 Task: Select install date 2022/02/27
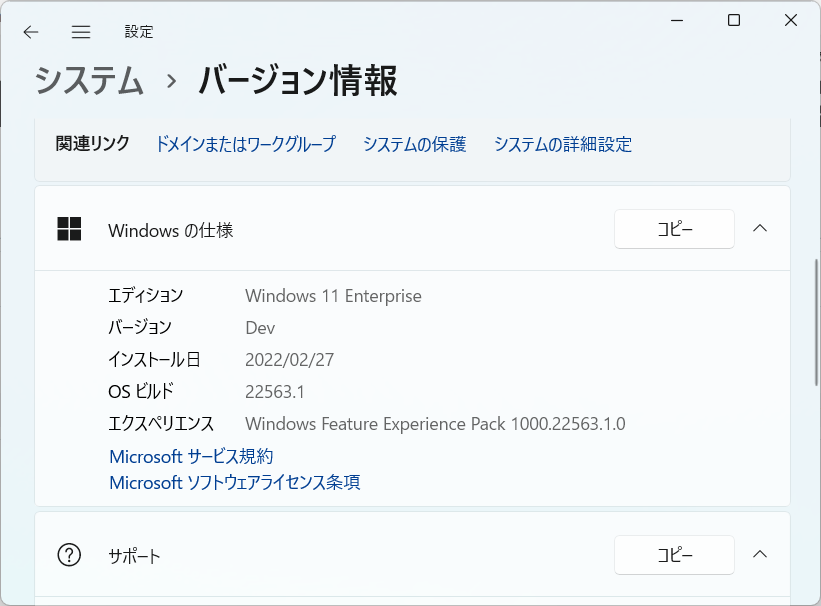pos(290,360)
